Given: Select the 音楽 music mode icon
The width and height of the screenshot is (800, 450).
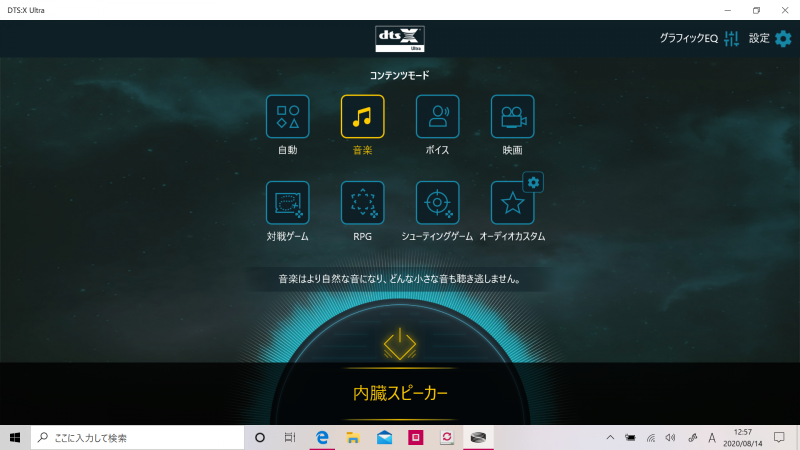Looking at the screenshot, I should click(x=362, y=116).
